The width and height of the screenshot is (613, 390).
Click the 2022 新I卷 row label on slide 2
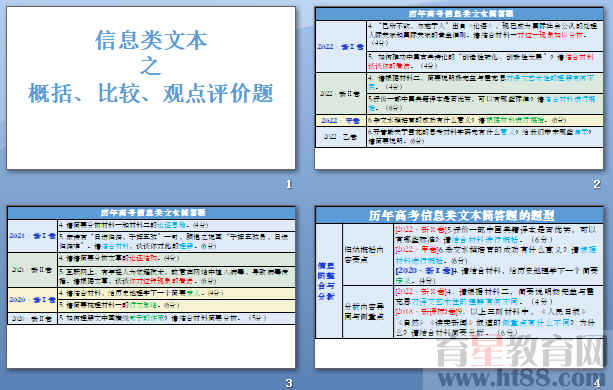341,47
